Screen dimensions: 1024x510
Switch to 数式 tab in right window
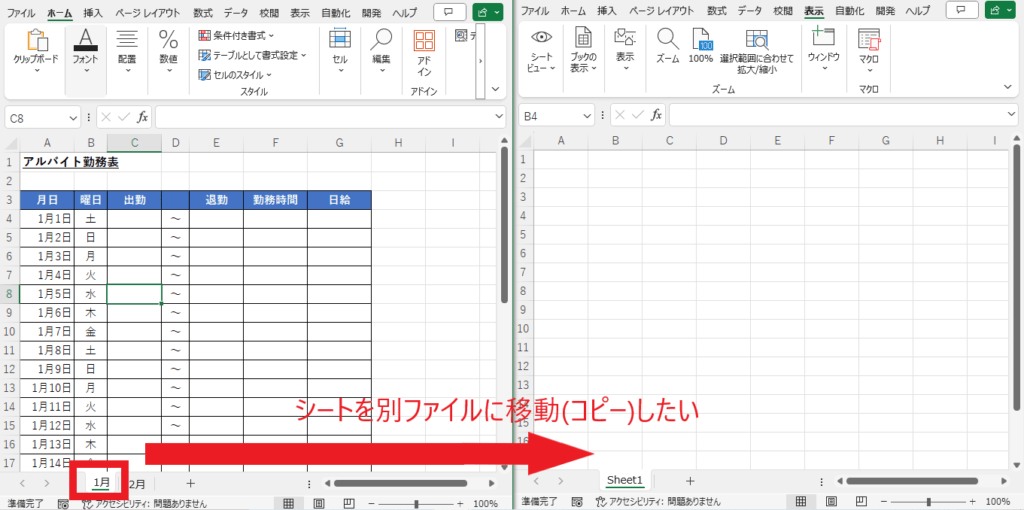click(717, 10)
